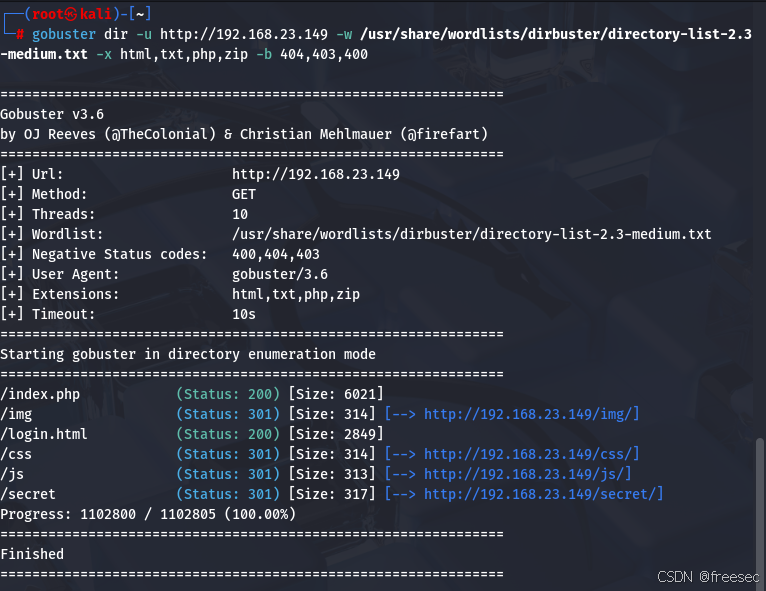
Task: Open the redirect link to /css/
Action: click(x=532, y=454)
